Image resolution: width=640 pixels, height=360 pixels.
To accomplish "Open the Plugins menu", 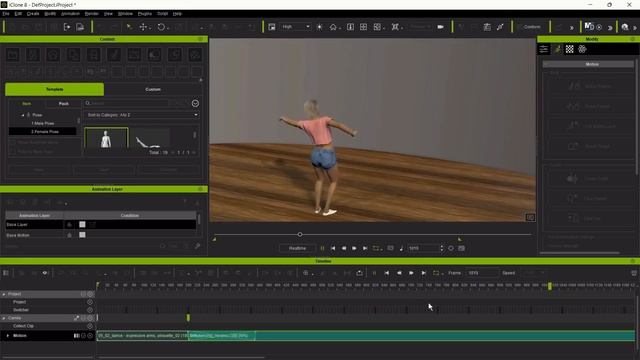I will [x=144, y=13].
